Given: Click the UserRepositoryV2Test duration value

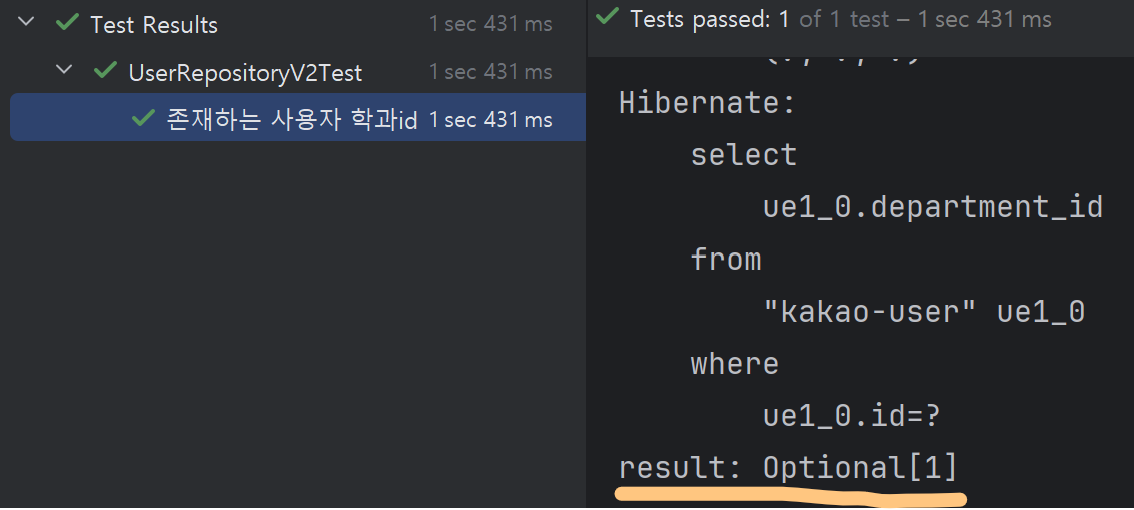Looking at the screenshot, I should point(490,72).
